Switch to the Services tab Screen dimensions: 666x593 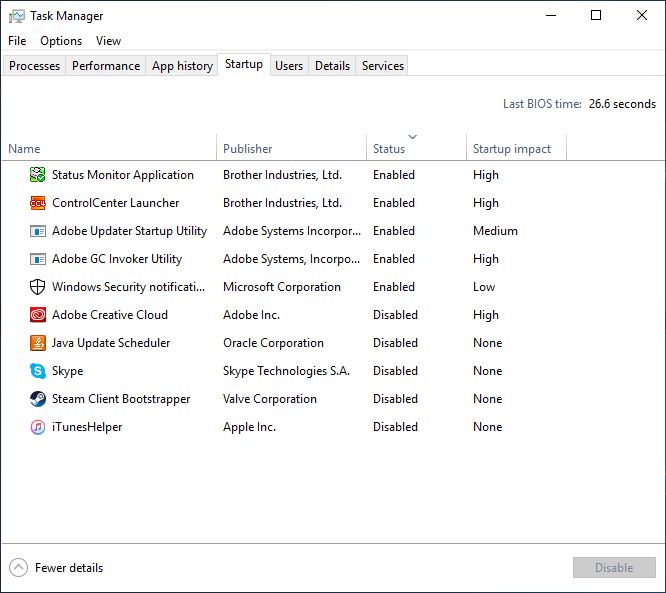pyautogui.click(x=383, y=66)
